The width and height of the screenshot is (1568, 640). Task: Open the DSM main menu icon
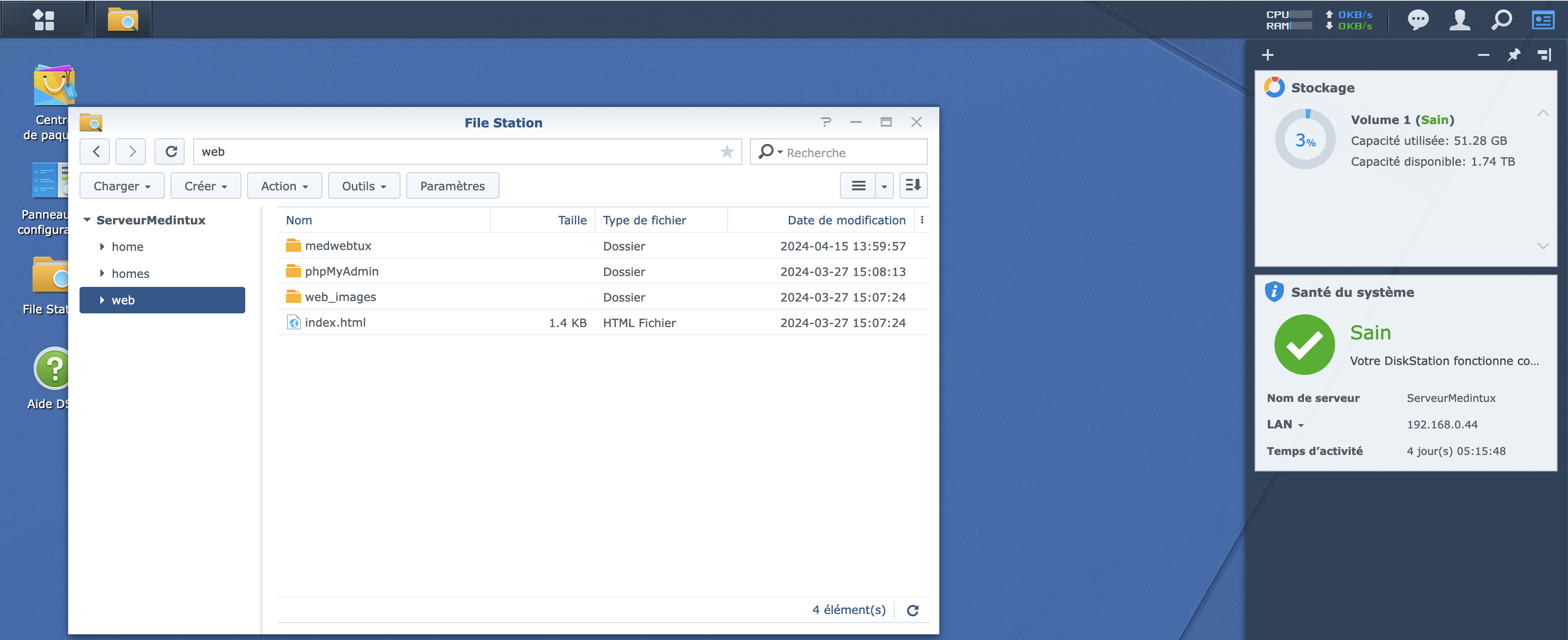pos(43,19)
